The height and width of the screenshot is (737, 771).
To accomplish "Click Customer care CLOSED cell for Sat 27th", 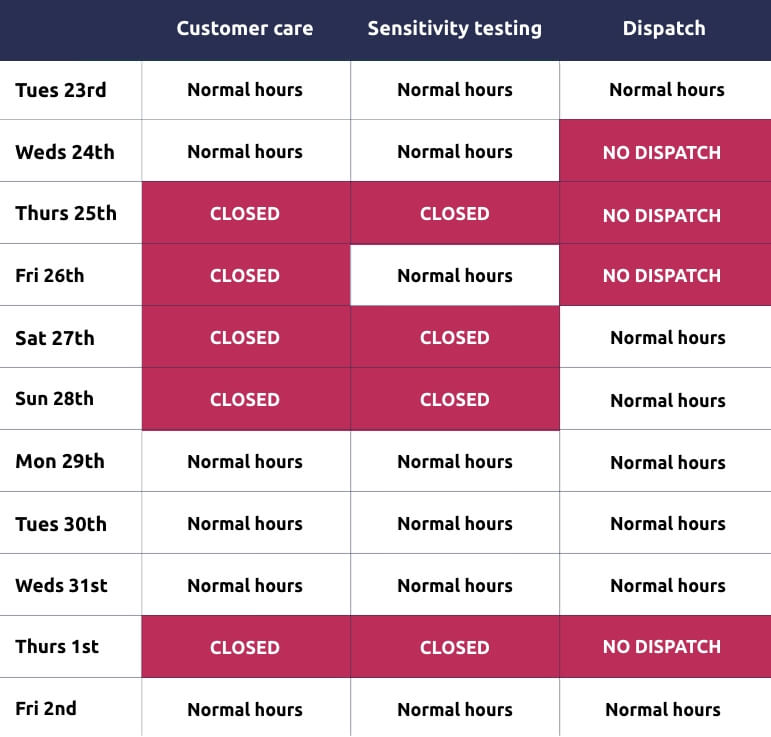I will [245, 338].
